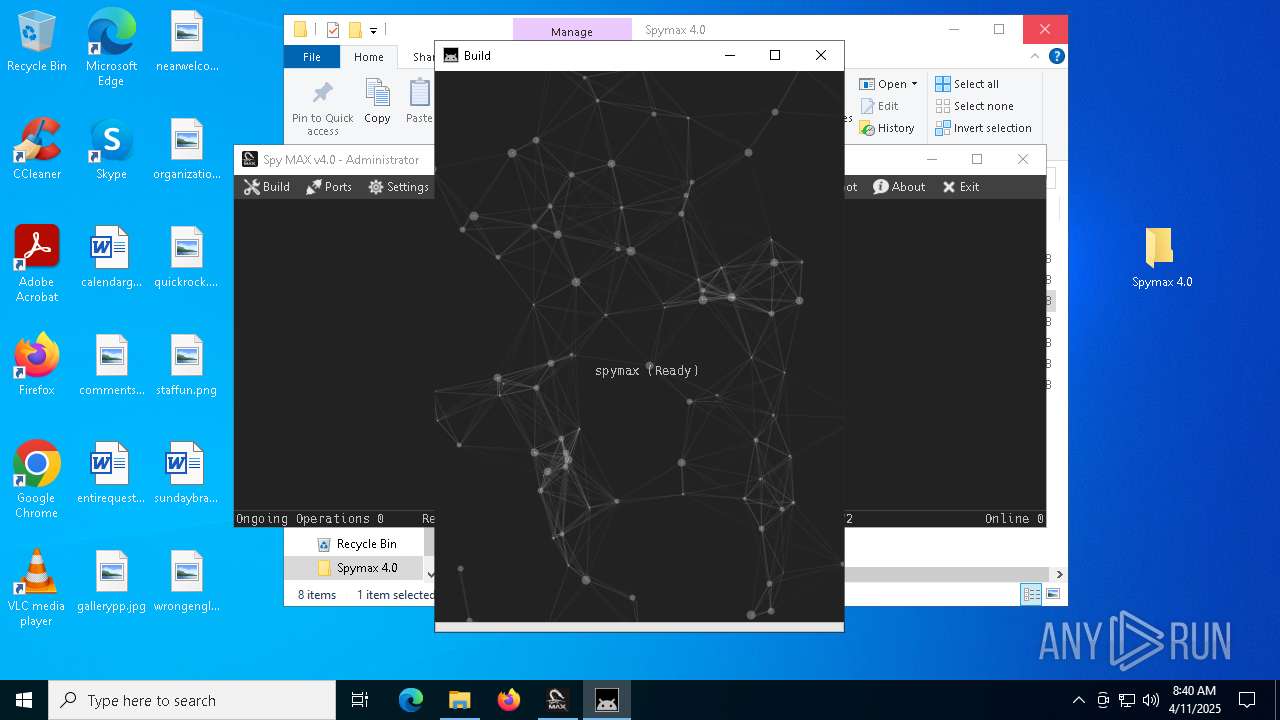Click Exit in Spy MAX toolbar
Image resolution: width=1280 pixels, height=720 pixels.
pos(960,187)
